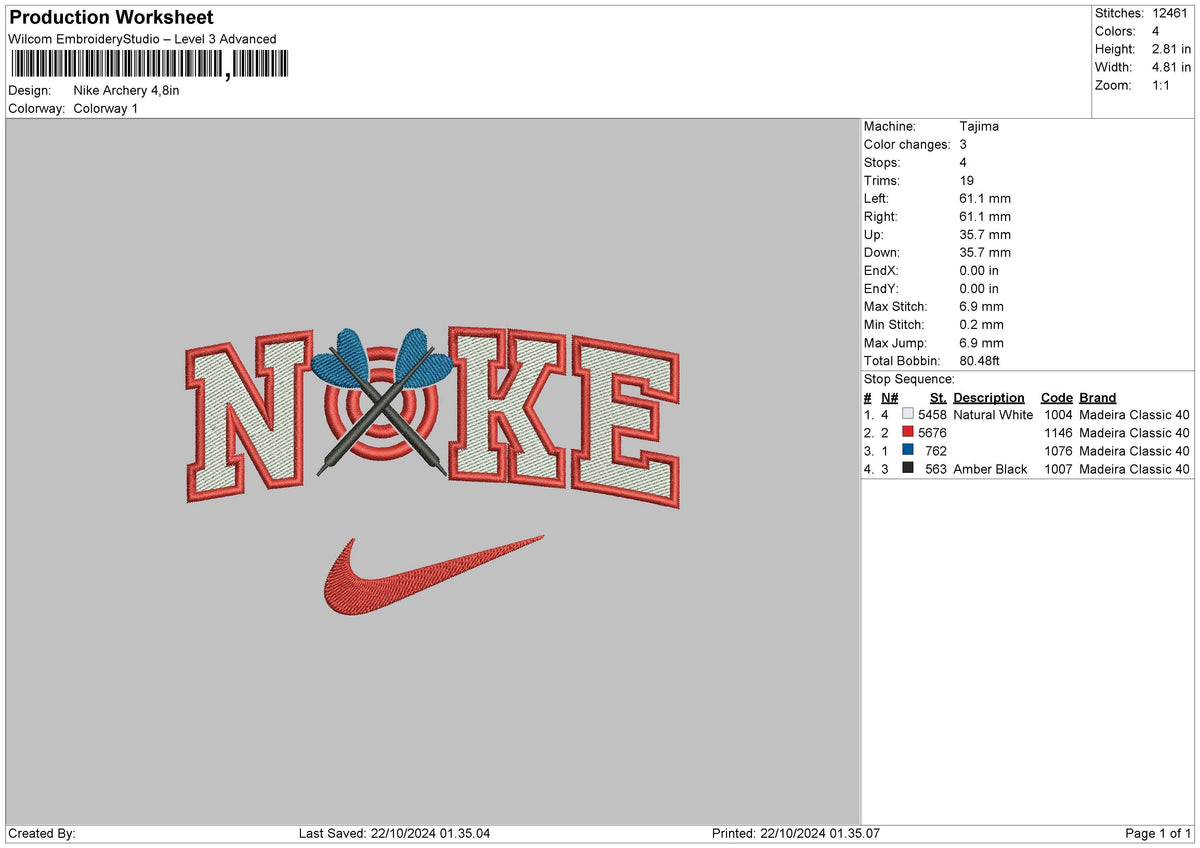Image resolution: width=1200 pixels, height=848 pixels.
Task: Open the Description column header in stop sequence
Action: [989, 397]
